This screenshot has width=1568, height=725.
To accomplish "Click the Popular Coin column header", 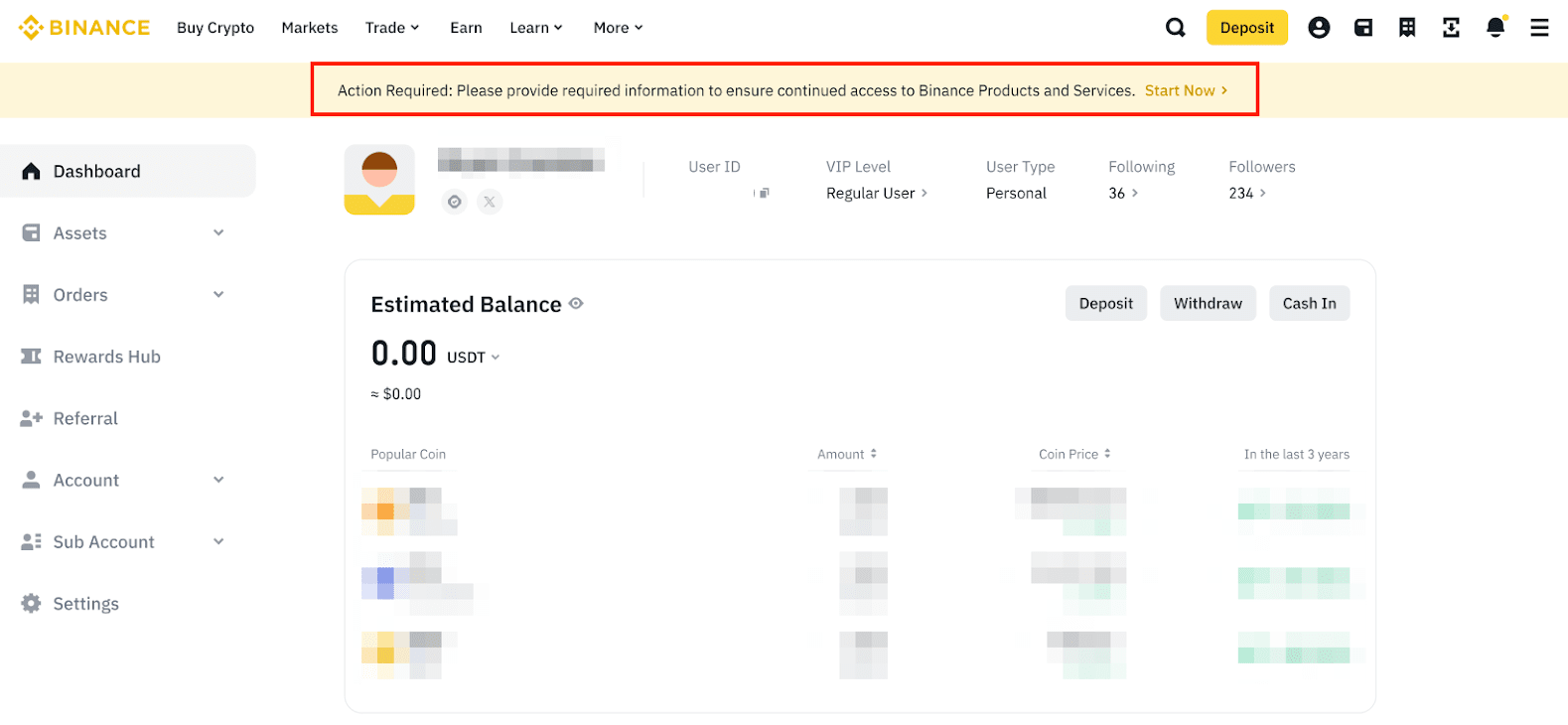I will coord(408,454).
